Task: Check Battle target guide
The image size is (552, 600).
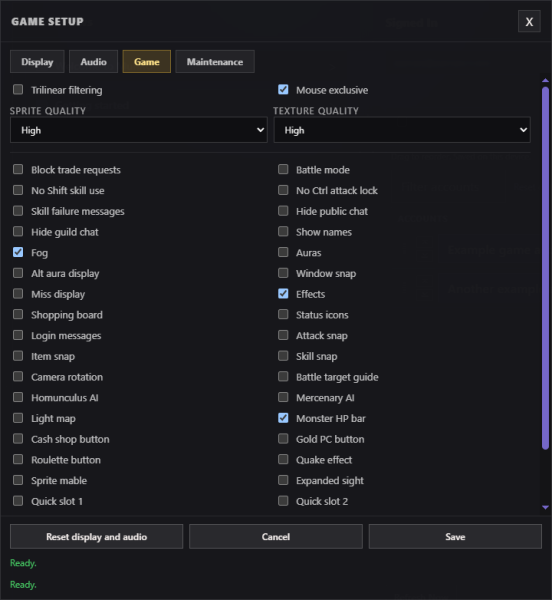Action: click(x=283, y=376)
